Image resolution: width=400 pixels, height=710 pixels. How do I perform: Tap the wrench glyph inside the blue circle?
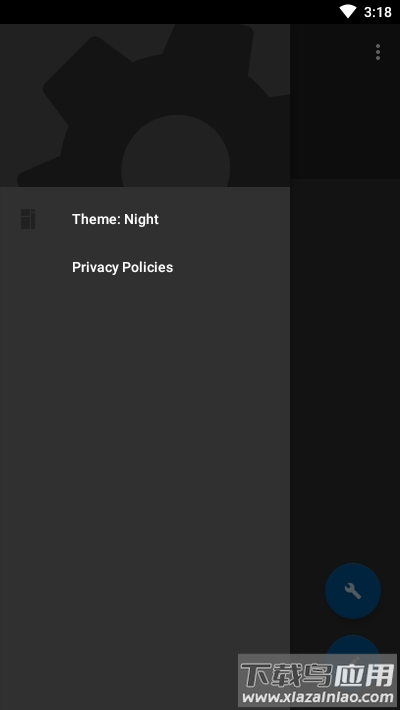[353, 591]
